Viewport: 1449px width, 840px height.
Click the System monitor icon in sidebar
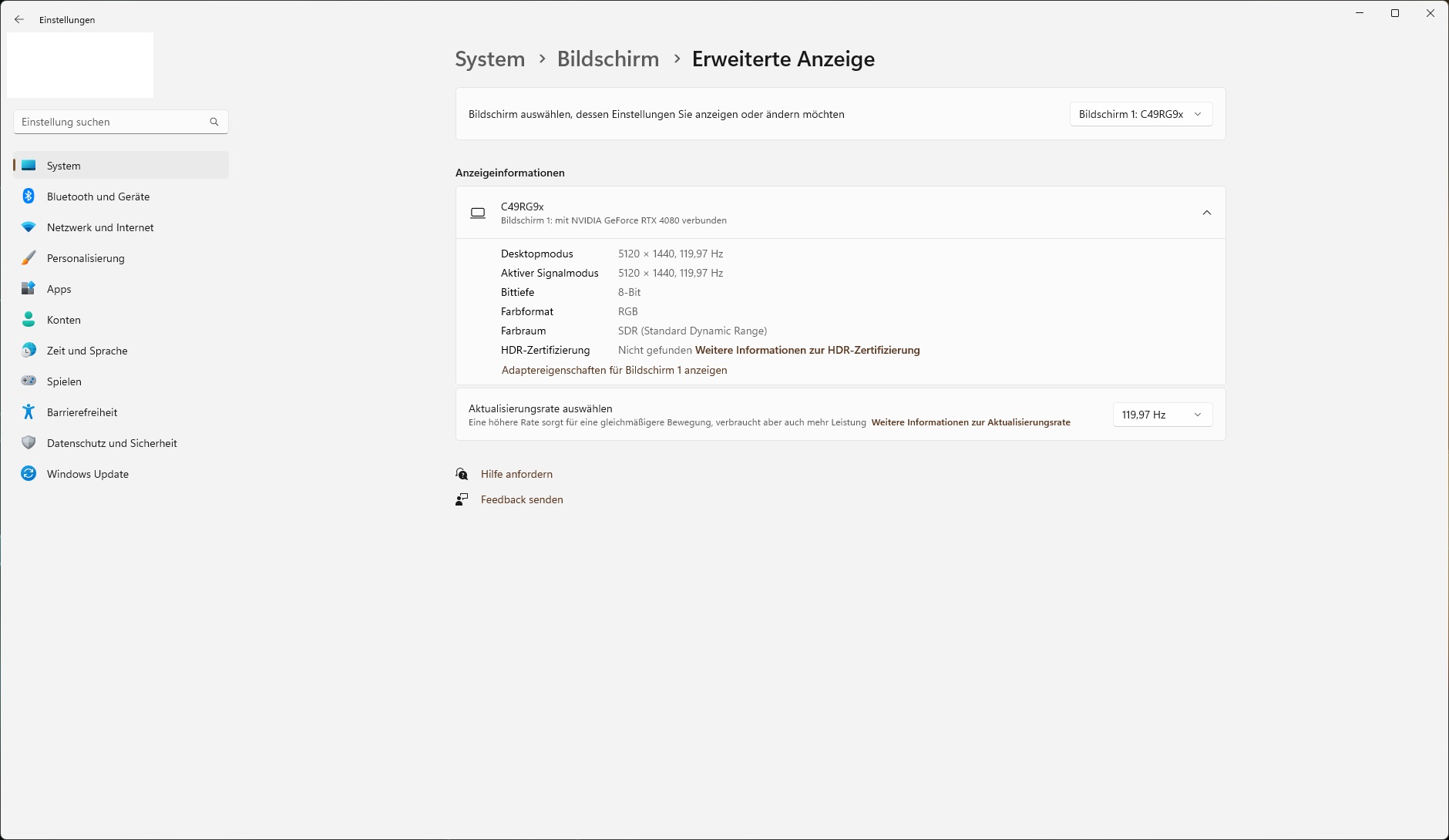click(x=29, y=166)
